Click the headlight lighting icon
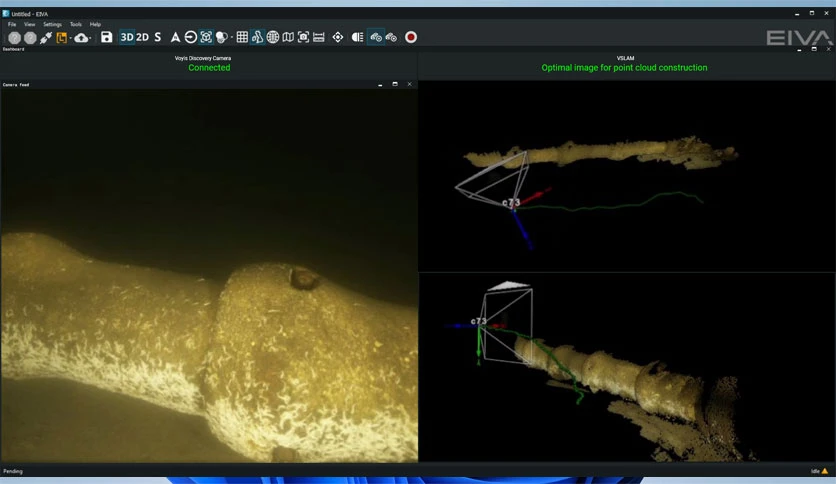The height and width of the screenshot is (484, 836). pyautogui.click(x=357, y=37)
